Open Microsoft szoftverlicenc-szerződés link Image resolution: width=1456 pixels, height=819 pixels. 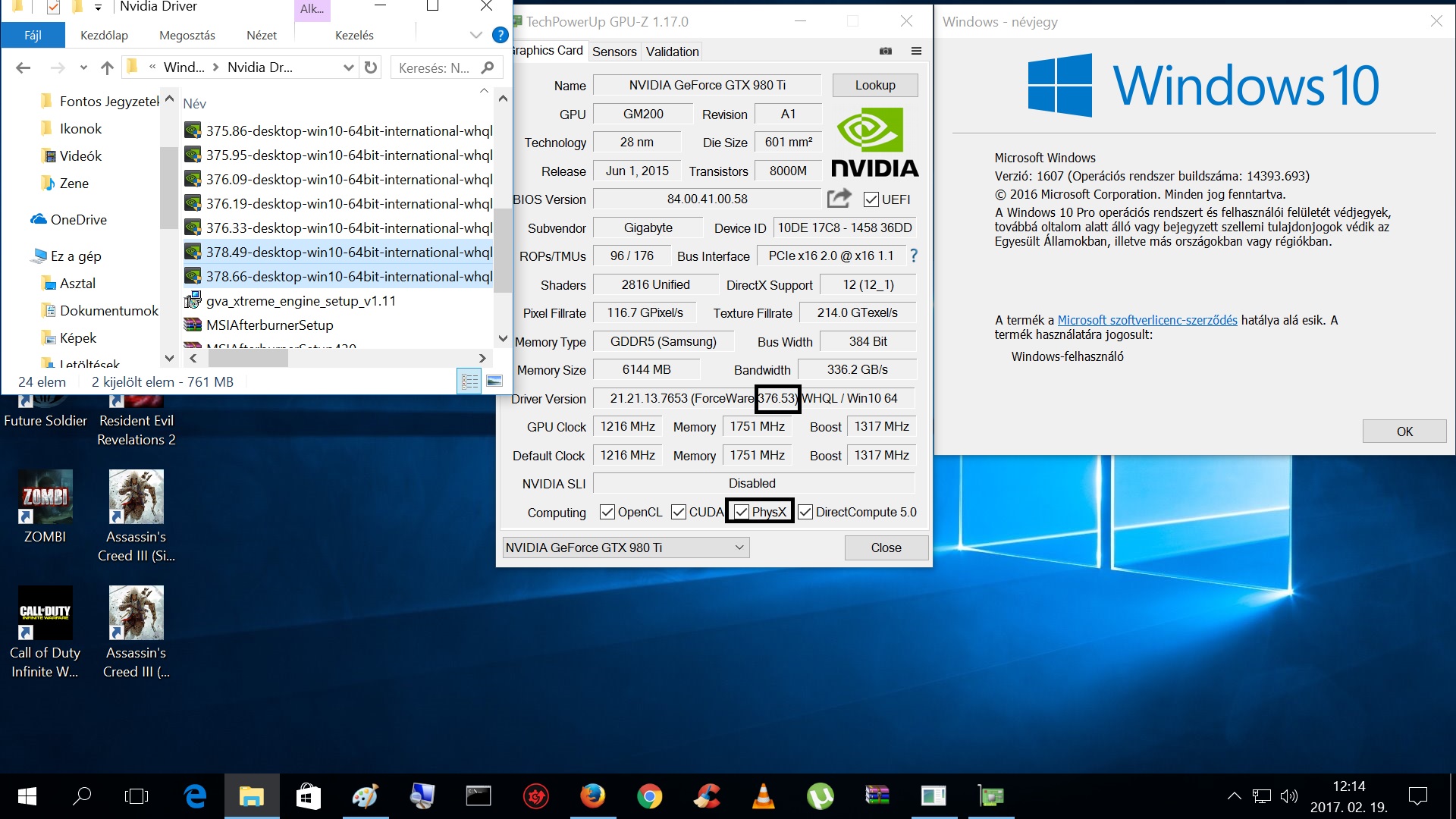(x=1147, y=320)
